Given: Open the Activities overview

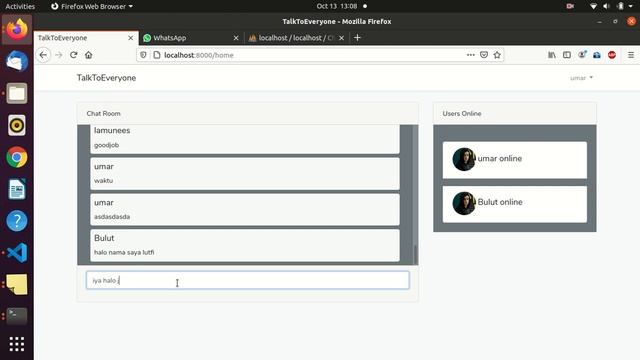Looking at the screenshot, I should click(x=20, y=6).
